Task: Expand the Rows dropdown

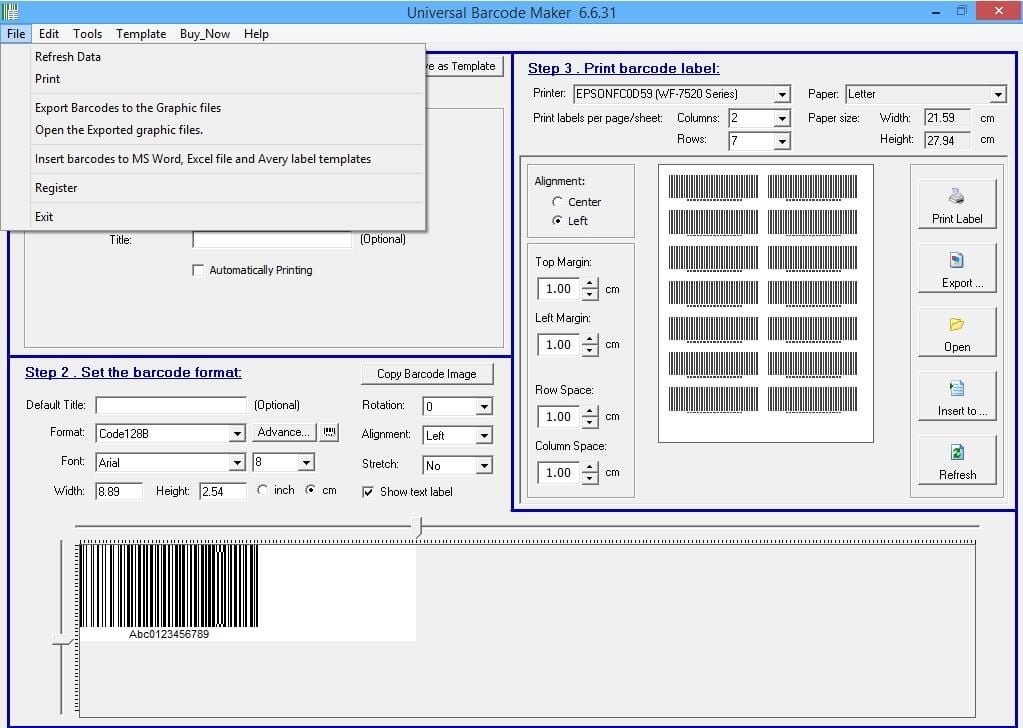Action: point(782,141)
